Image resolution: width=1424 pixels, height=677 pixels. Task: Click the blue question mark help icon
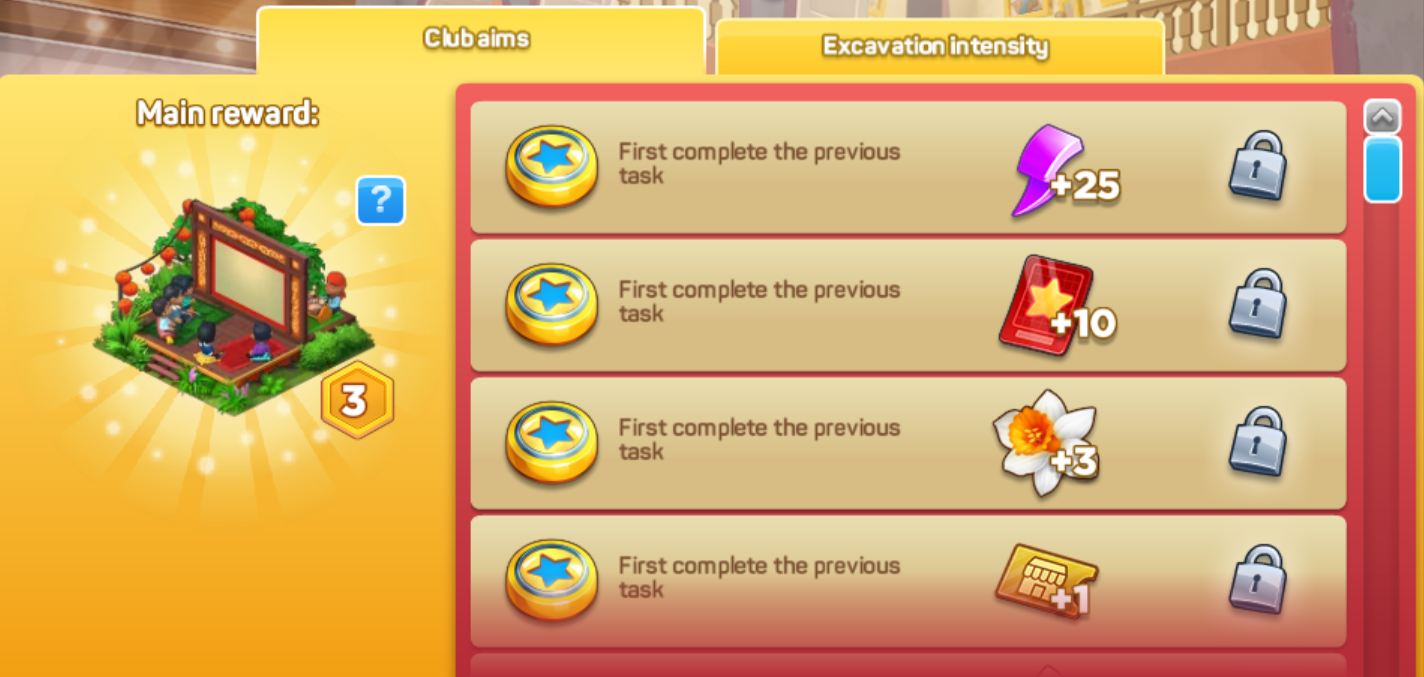(380, 201)
